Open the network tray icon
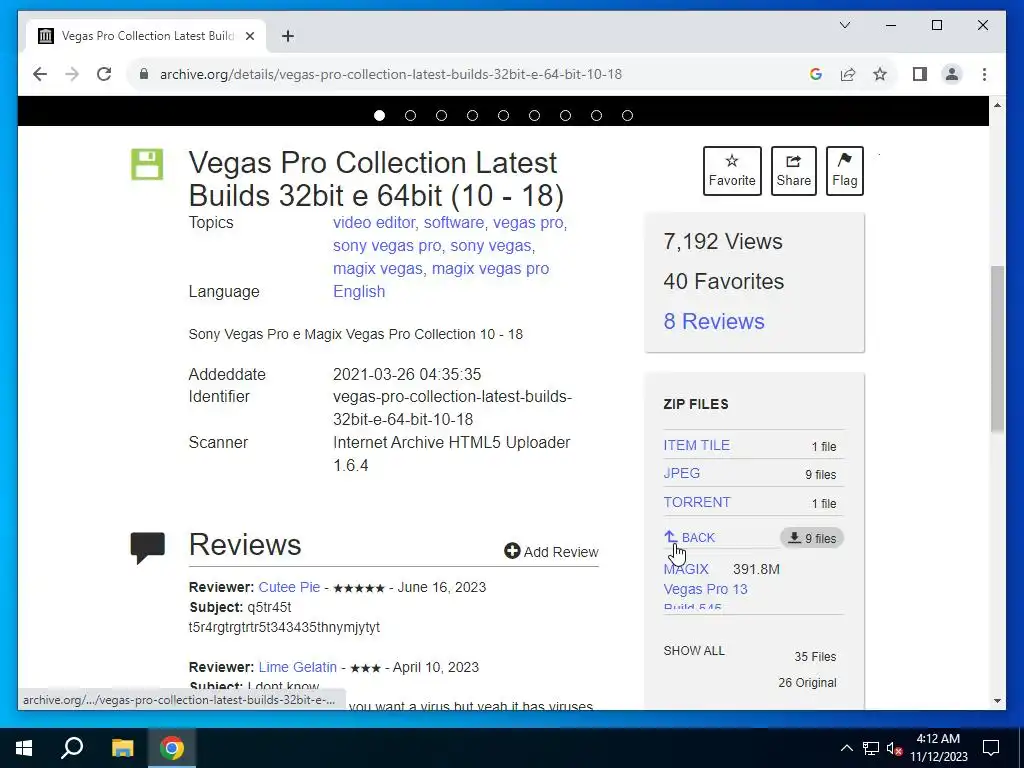This screenshot has width=1024, height=768. pyautogui.click(x=871, y=748)
